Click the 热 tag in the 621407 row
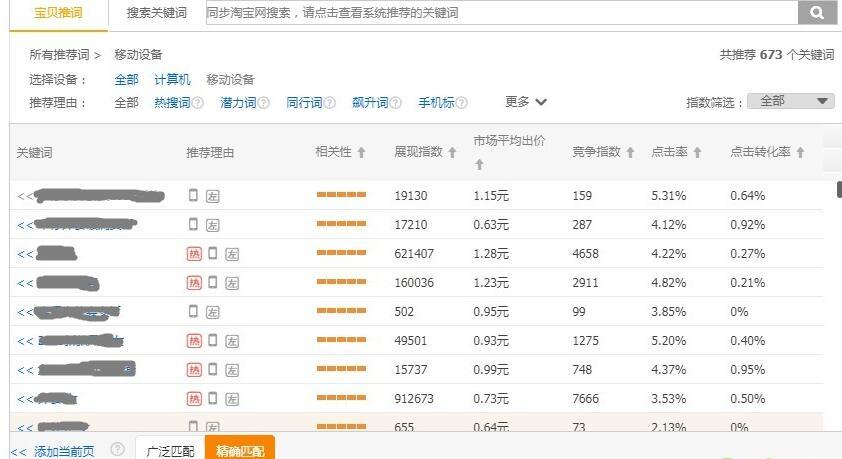 click(x=194, y=254)
